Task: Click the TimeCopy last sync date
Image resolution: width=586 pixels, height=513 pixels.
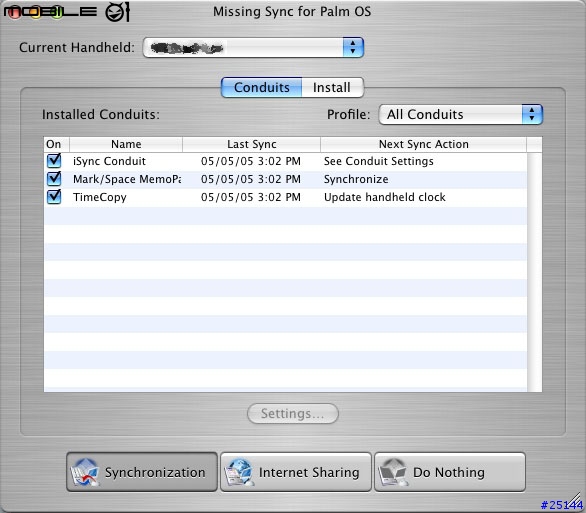Action: 251,197
